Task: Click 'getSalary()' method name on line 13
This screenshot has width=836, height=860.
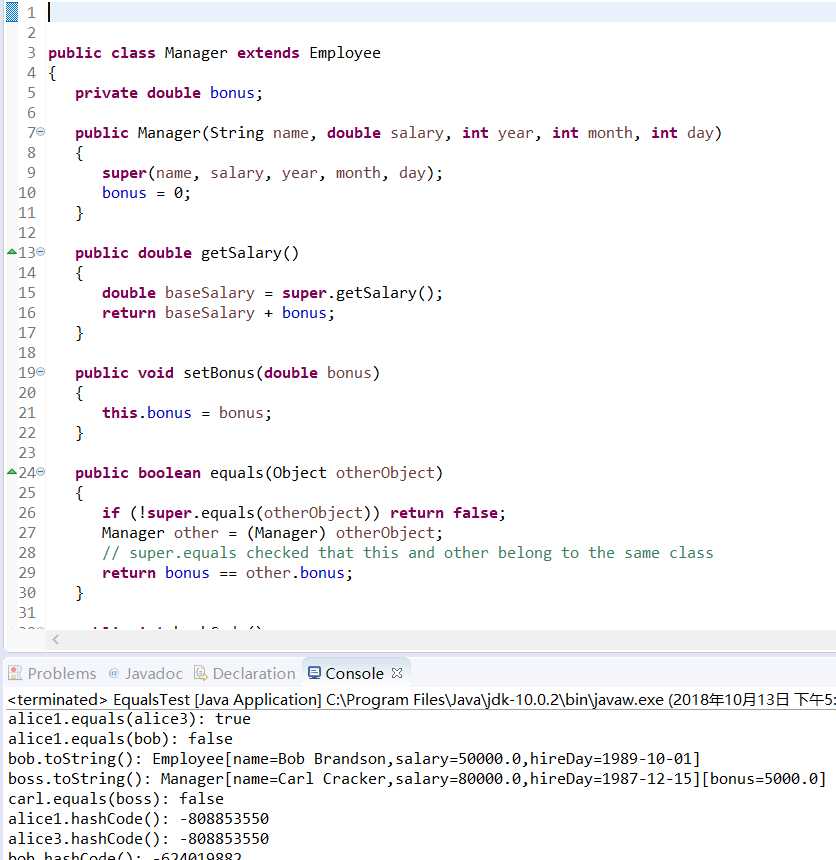Action: [250, 253]
